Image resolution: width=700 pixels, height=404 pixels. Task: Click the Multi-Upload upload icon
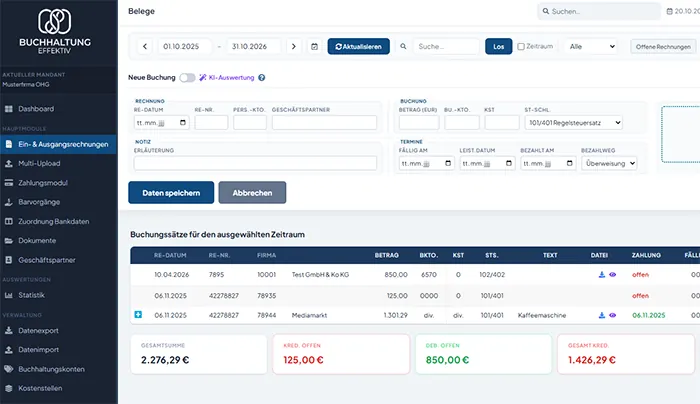coord(8,163)
